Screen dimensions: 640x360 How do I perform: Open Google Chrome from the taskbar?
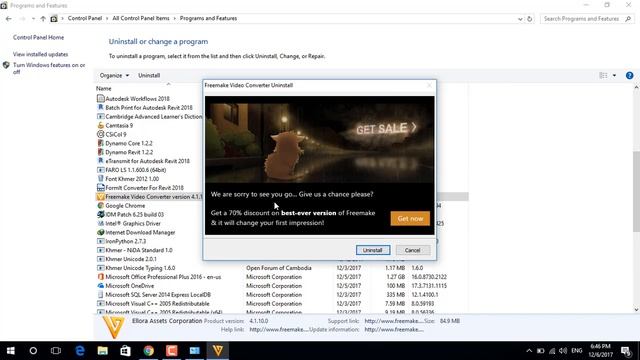149,351
